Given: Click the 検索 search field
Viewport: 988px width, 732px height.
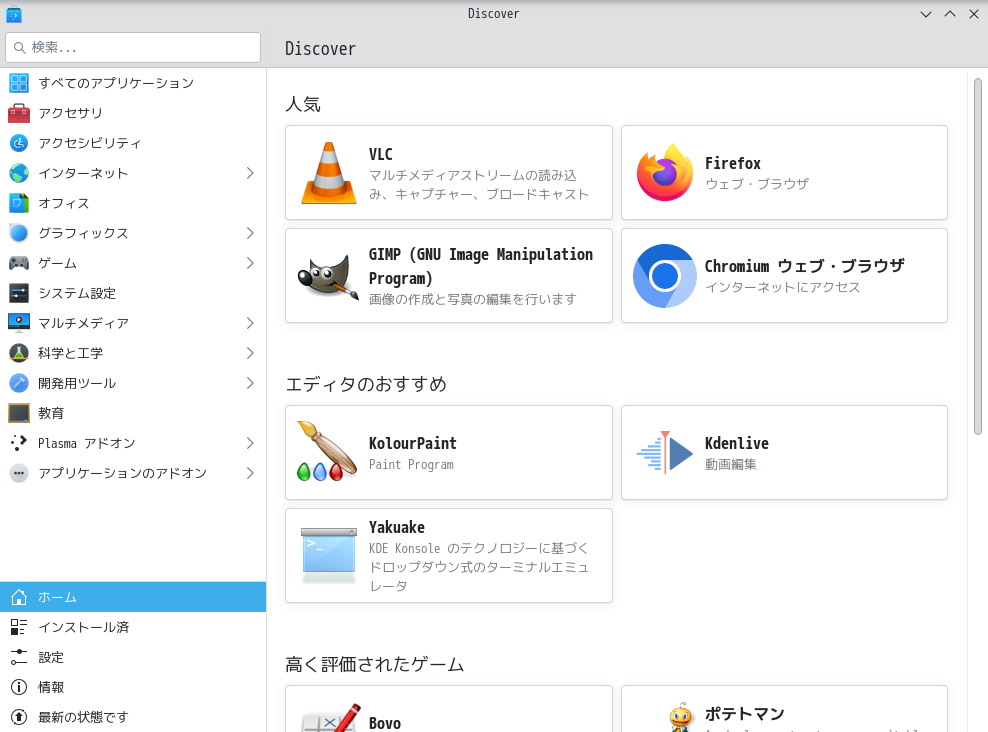Looking at the screenshot, I should (x=132, y=47).
